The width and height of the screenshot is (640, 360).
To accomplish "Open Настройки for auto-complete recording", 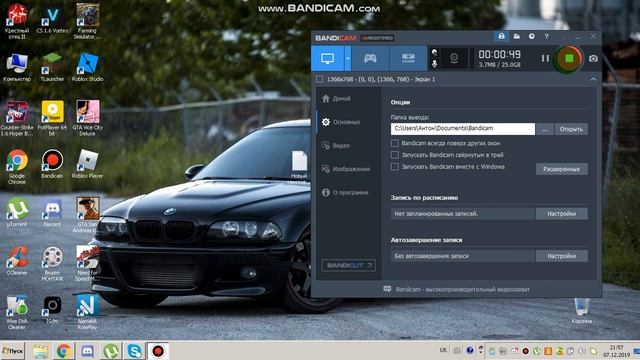I will pyautogui.click(x=562, y=256).
